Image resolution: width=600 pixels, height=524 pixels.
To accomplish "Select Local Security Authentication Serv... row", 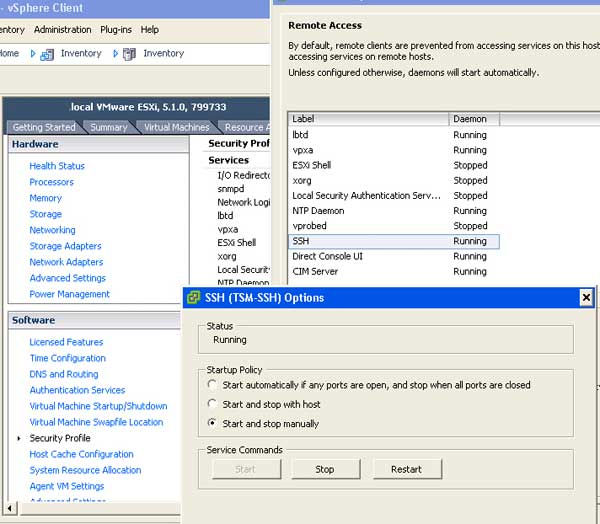I will coord(394,196).
